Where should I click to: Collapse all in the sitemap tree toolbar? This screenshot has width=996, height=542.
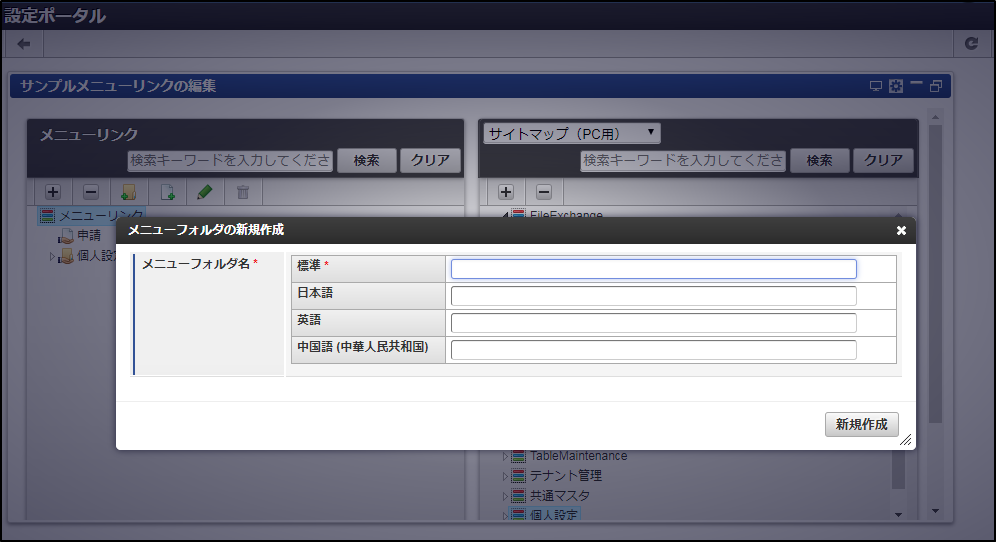544,192
